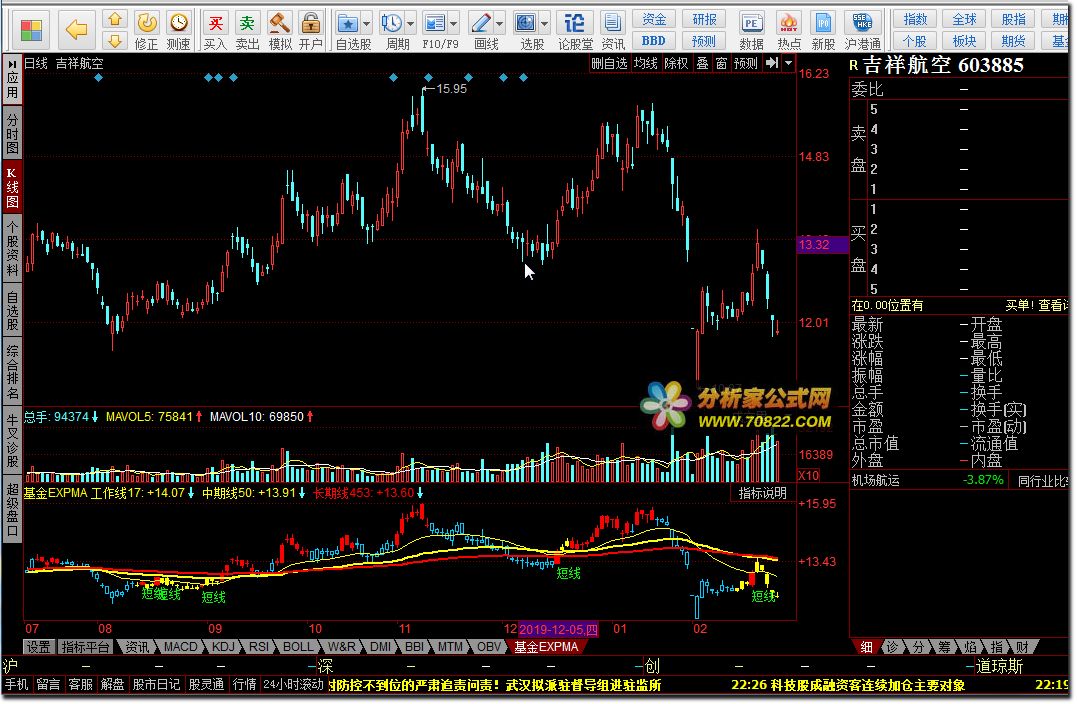The image size is (1077, 704).
Task: Expand the 应用 sidebar toggle
Action: (12, 78)
